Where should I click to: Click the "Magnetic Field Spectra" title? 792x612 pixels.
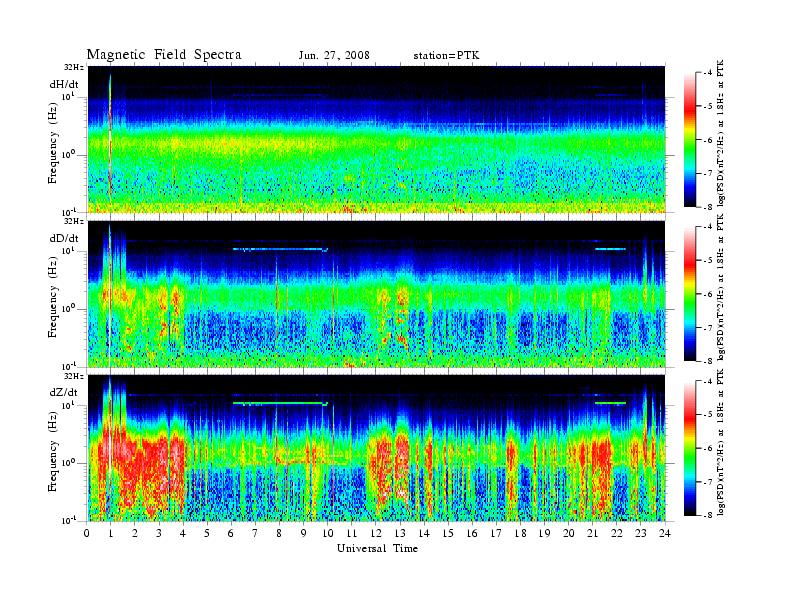pos(164,55)
